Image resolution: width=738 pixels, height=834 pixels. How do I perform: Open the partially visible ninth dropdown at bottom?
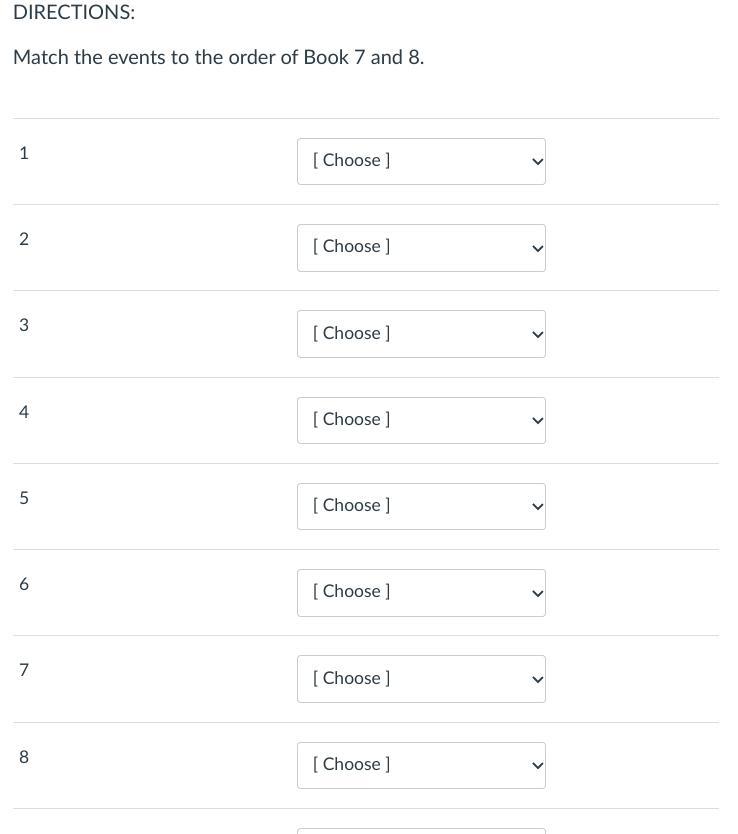pos(421,830)
